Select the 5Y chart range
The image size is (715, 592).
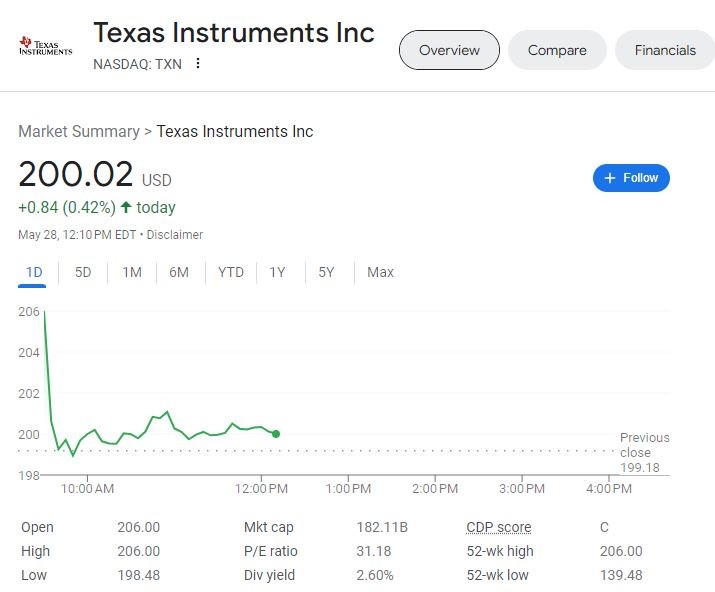coord(326,272)
